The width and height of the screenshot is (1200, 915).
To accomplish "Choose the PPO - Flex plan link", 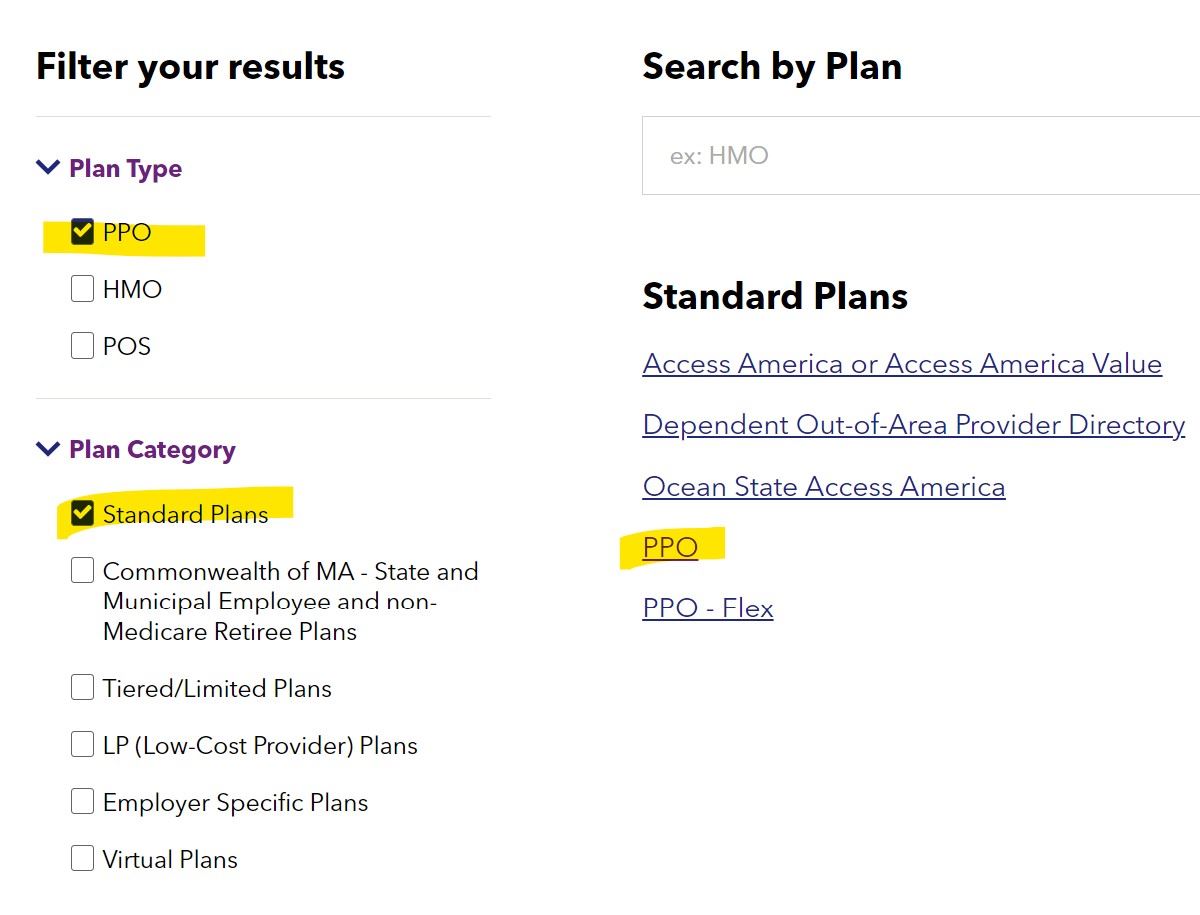I will click(x=707, y=608).
